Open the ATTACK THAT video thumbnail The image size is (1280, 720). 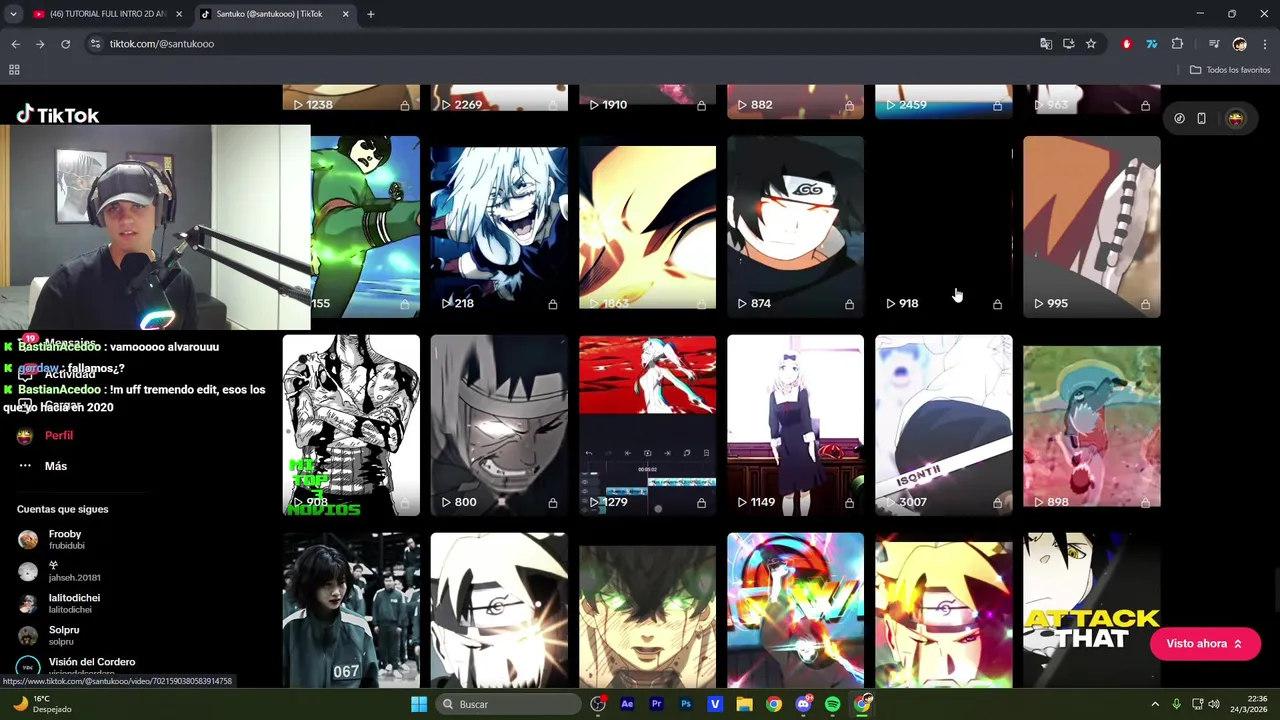pyautogui.click(x=1091, y=610)
